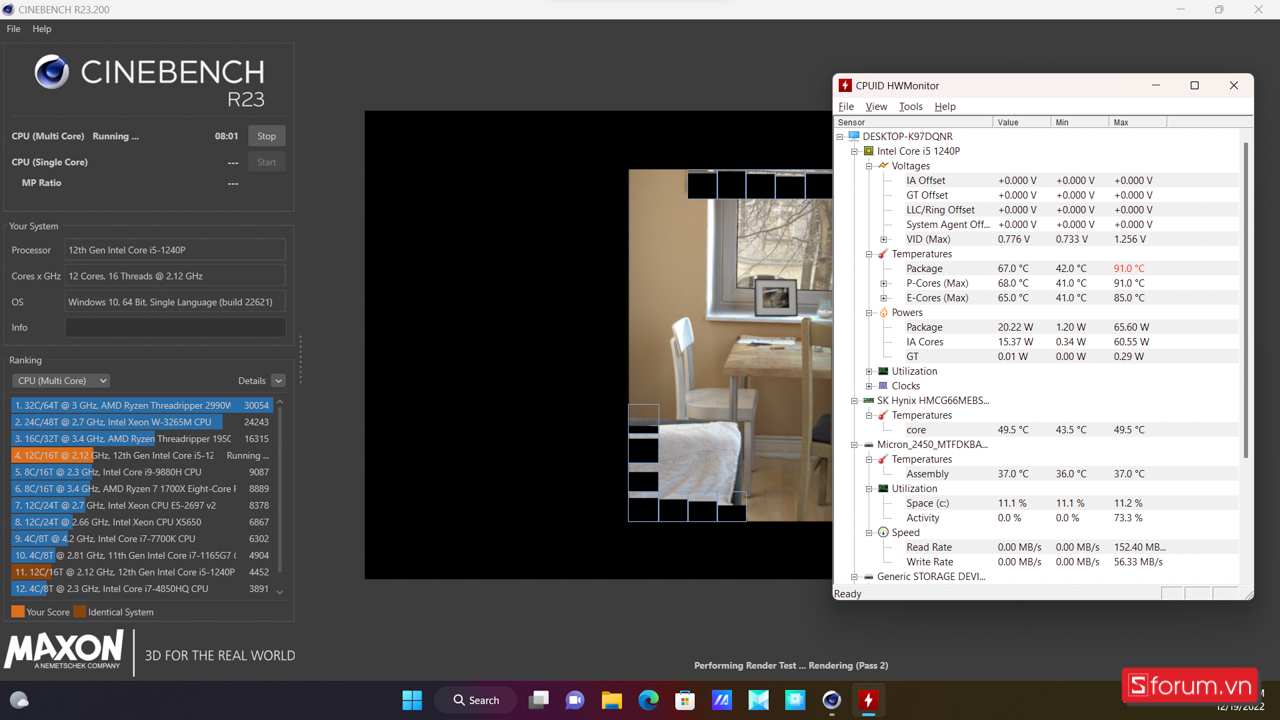Collapse the Intel Core i5 1240P node

coord(855,151)
